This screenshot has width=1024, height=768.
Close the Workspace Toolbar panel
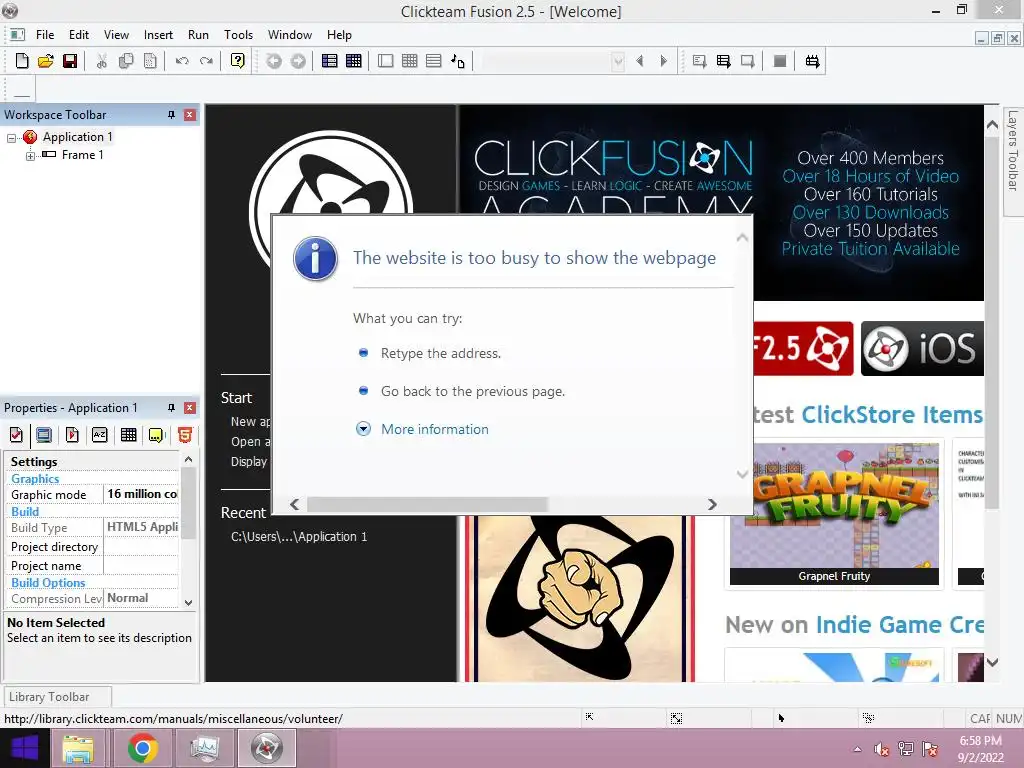pyautogui.click(x=190, y=115)
